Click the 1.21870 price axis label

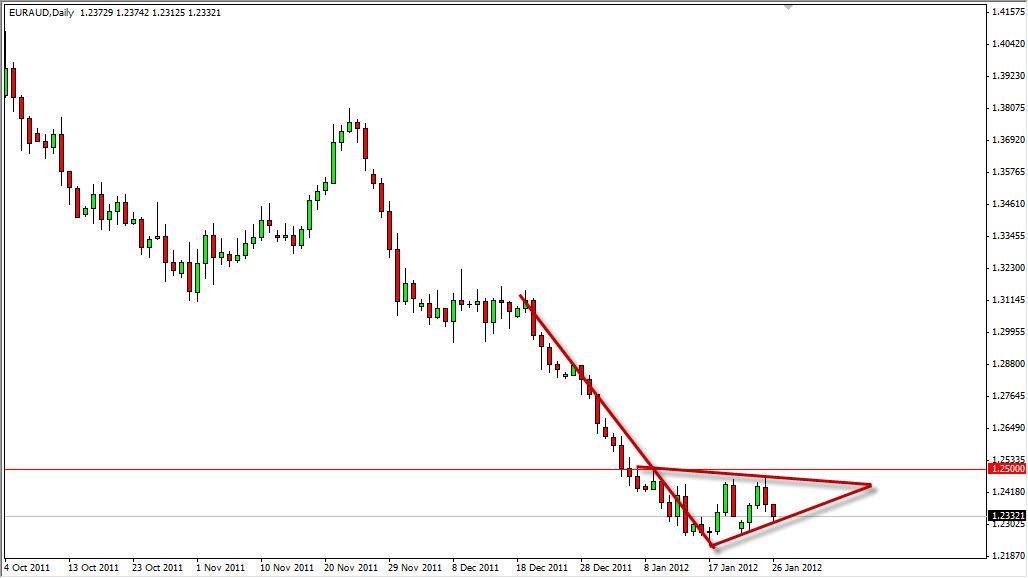pos(1008,556)
